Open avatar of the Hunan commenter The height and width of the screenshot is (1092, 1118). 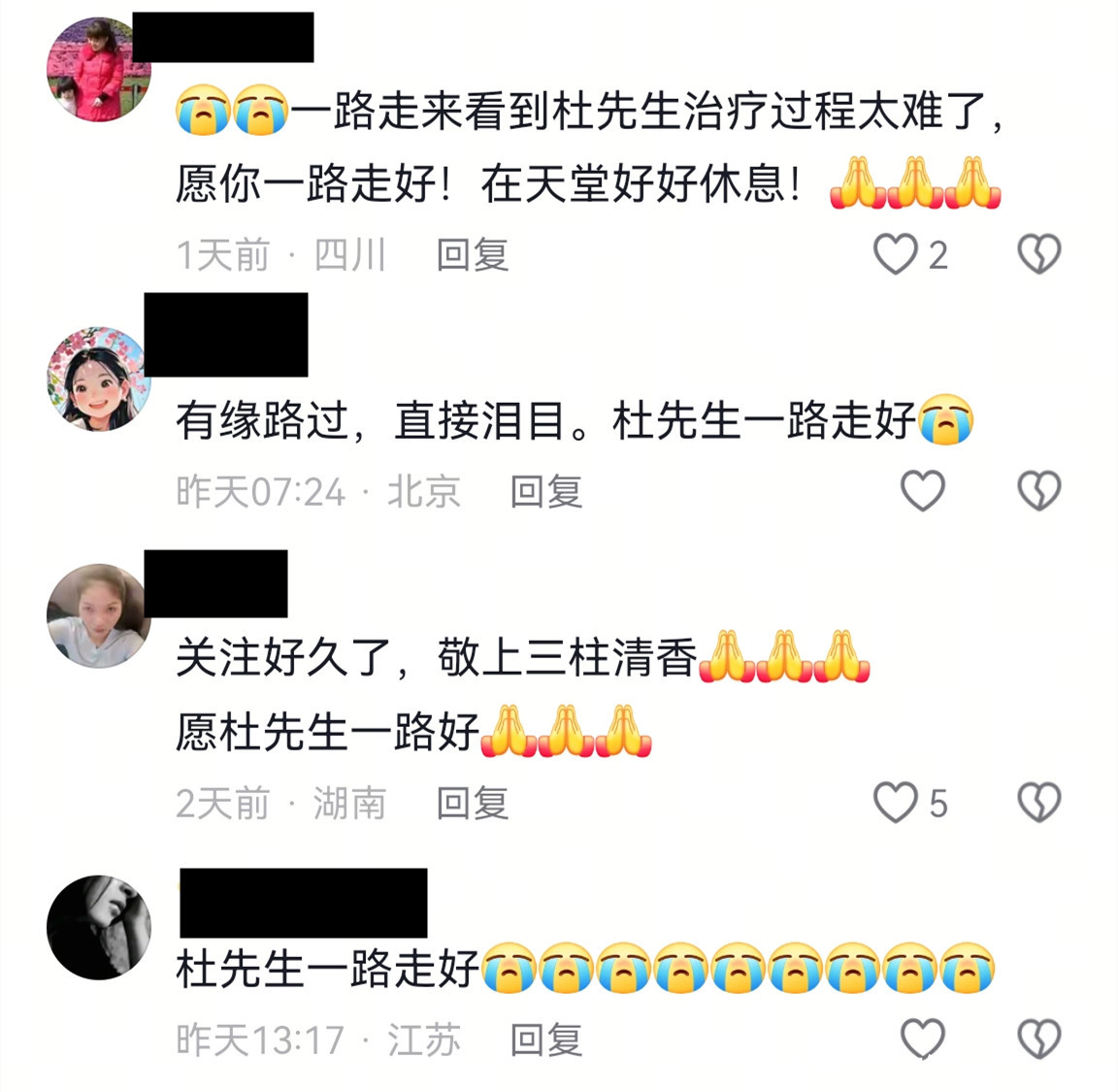pyautogui.click(x=98, y=615)
